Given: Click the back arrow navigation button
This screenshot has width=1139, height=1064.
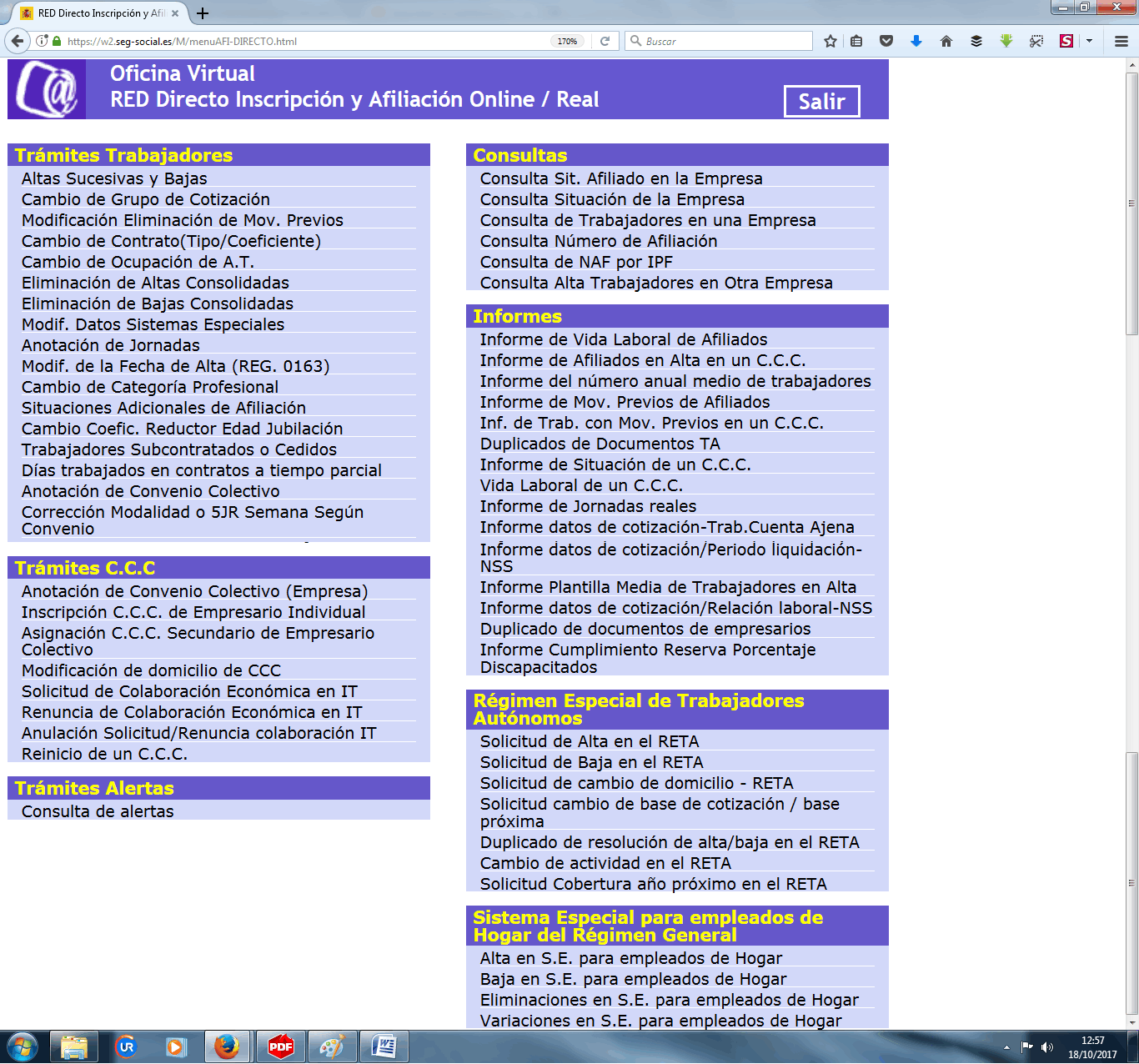Looking at the screenshot, I should [17, 41].
